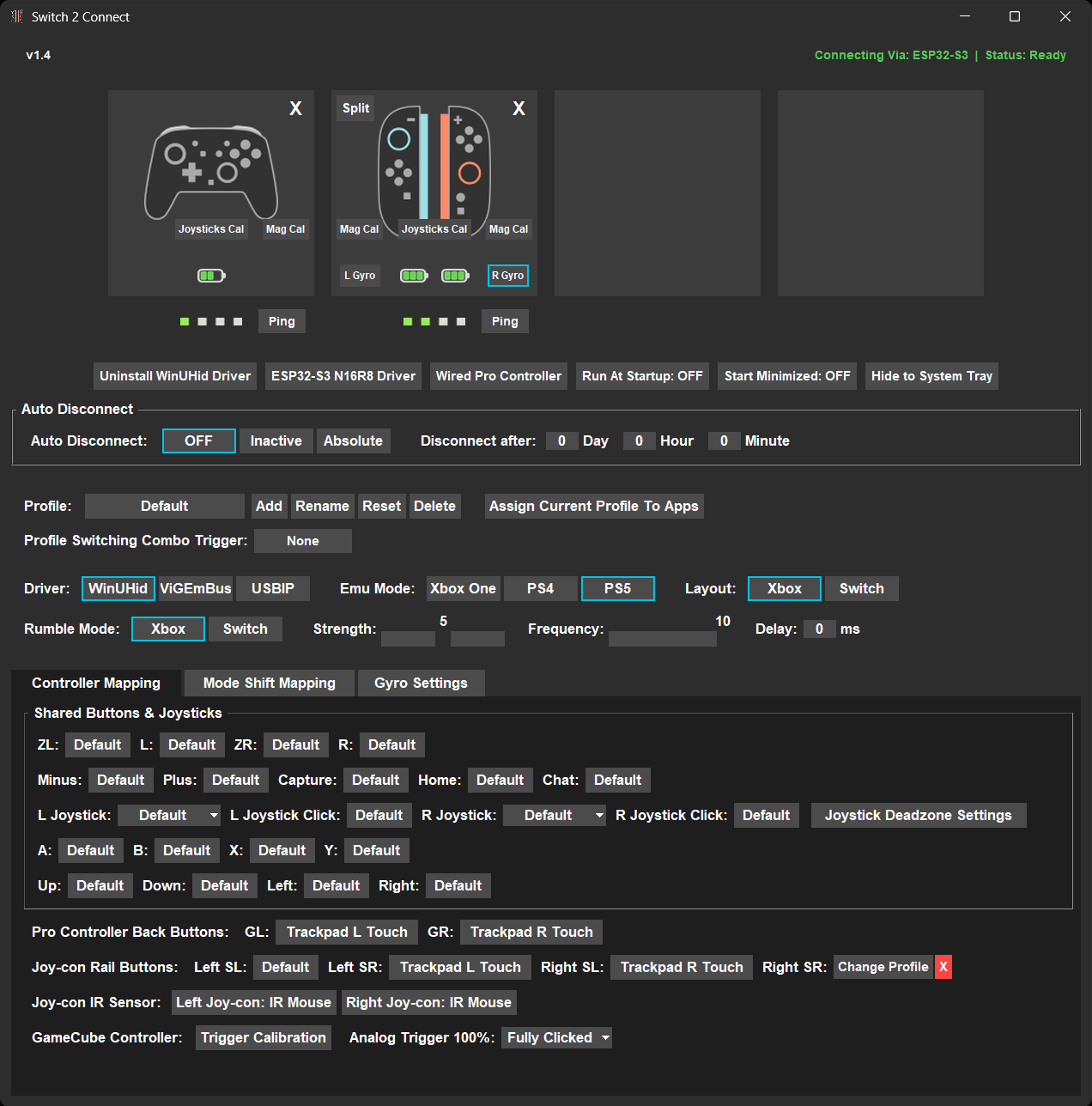Open Left SR Trackpad L Touch mapping
This screenshot has width=1092, height=1106.
click(460, 967)
